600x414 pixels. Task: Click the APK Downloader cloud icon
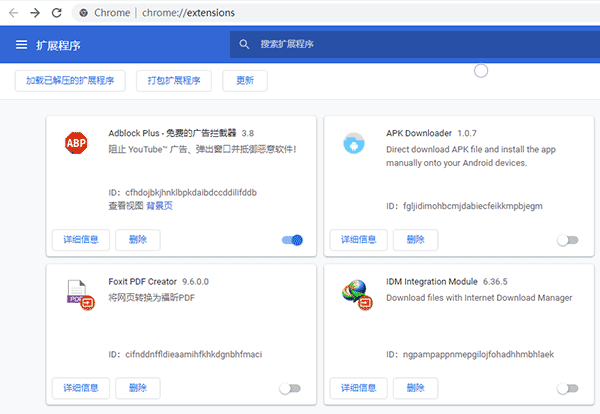(354, 143)
